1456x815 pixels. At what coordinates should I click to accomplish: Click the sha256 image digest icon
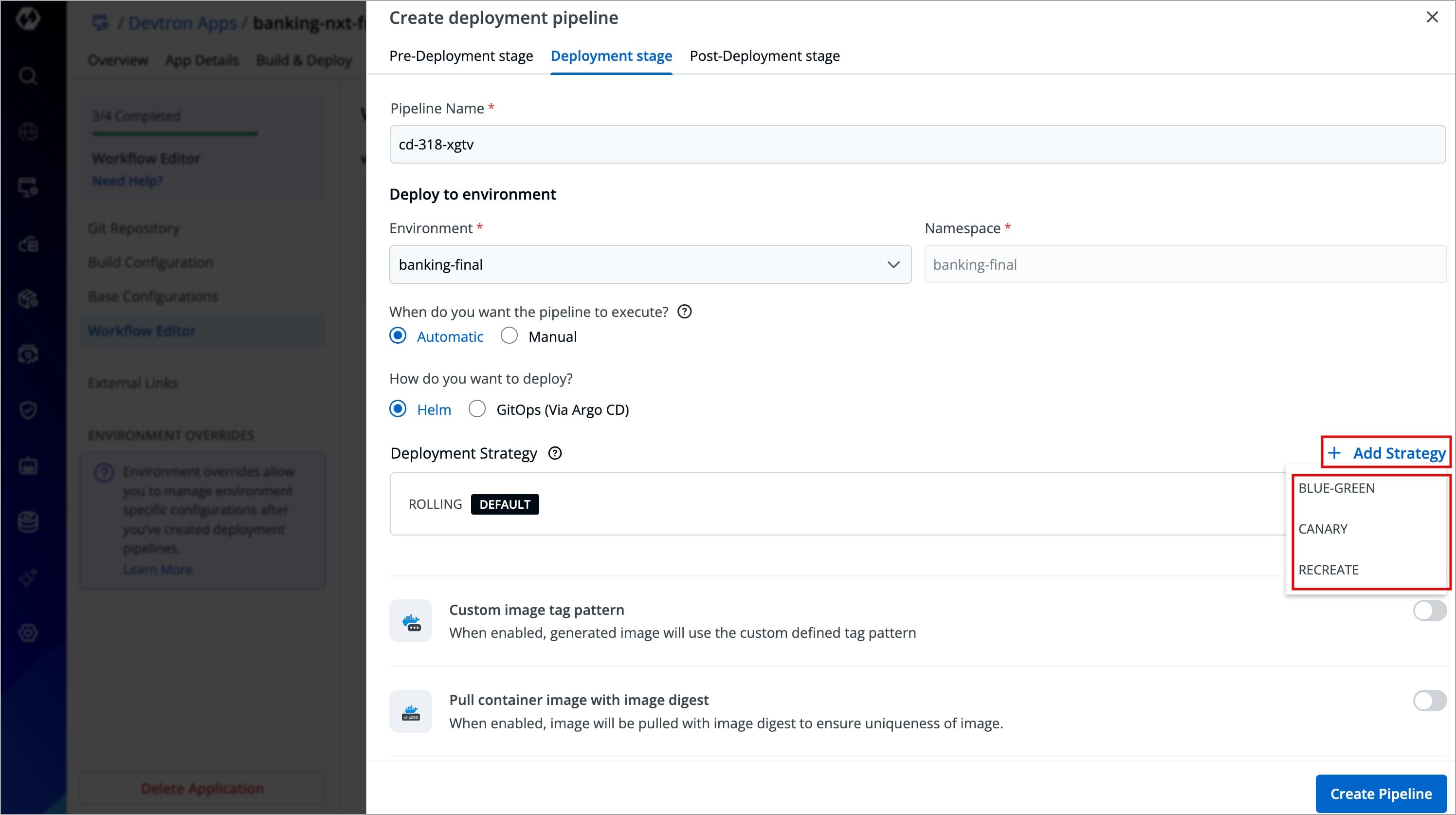click(411, 711)
